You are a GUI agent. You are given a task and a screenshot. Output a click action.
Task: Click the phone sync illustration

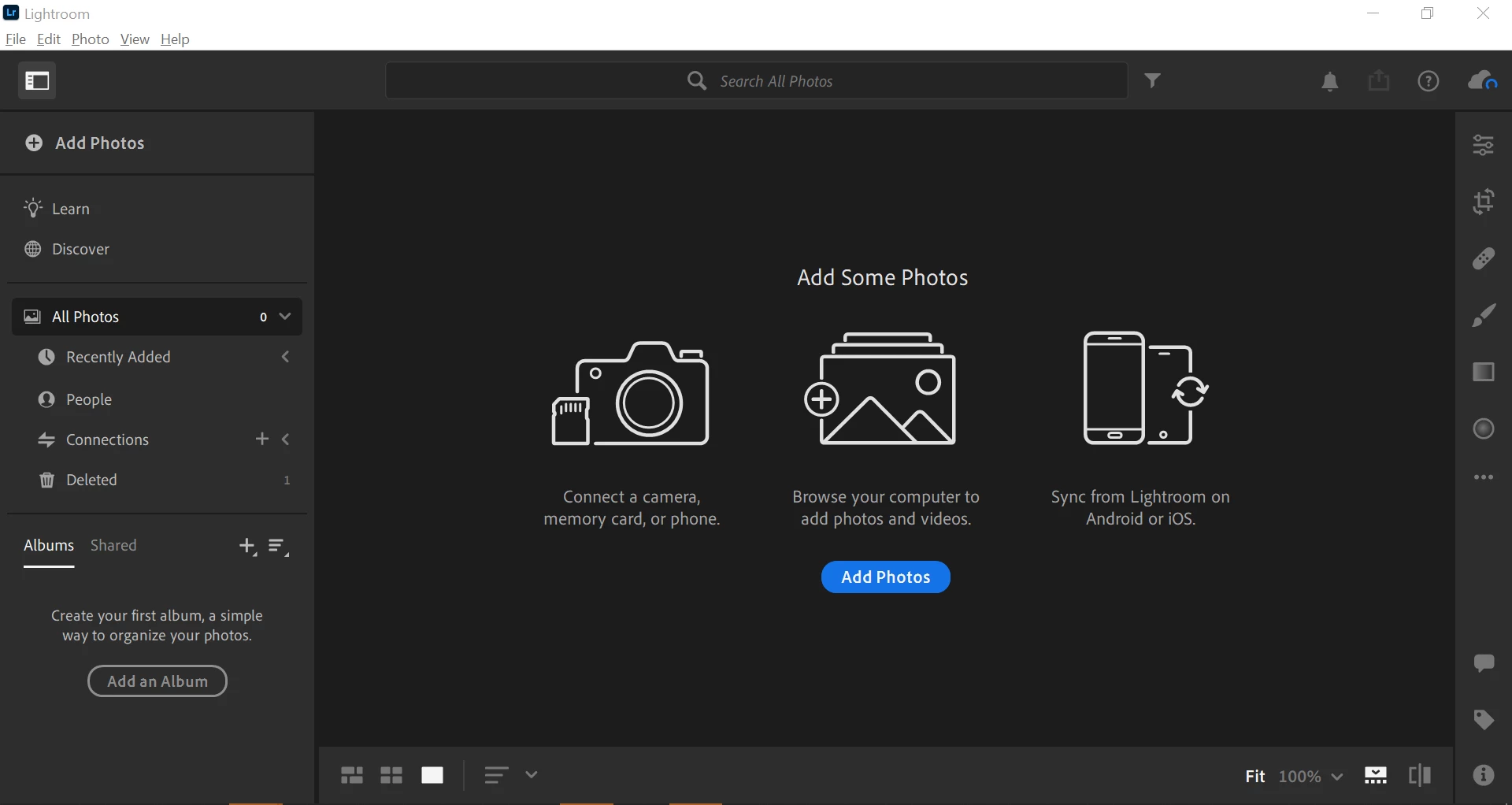(x=1146, y=388)
